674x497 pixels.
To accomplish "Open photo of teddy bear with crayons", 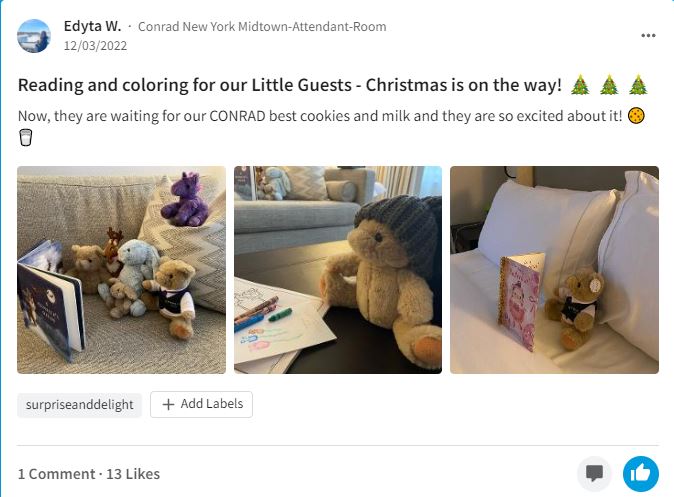I will (x=338, y=270).
